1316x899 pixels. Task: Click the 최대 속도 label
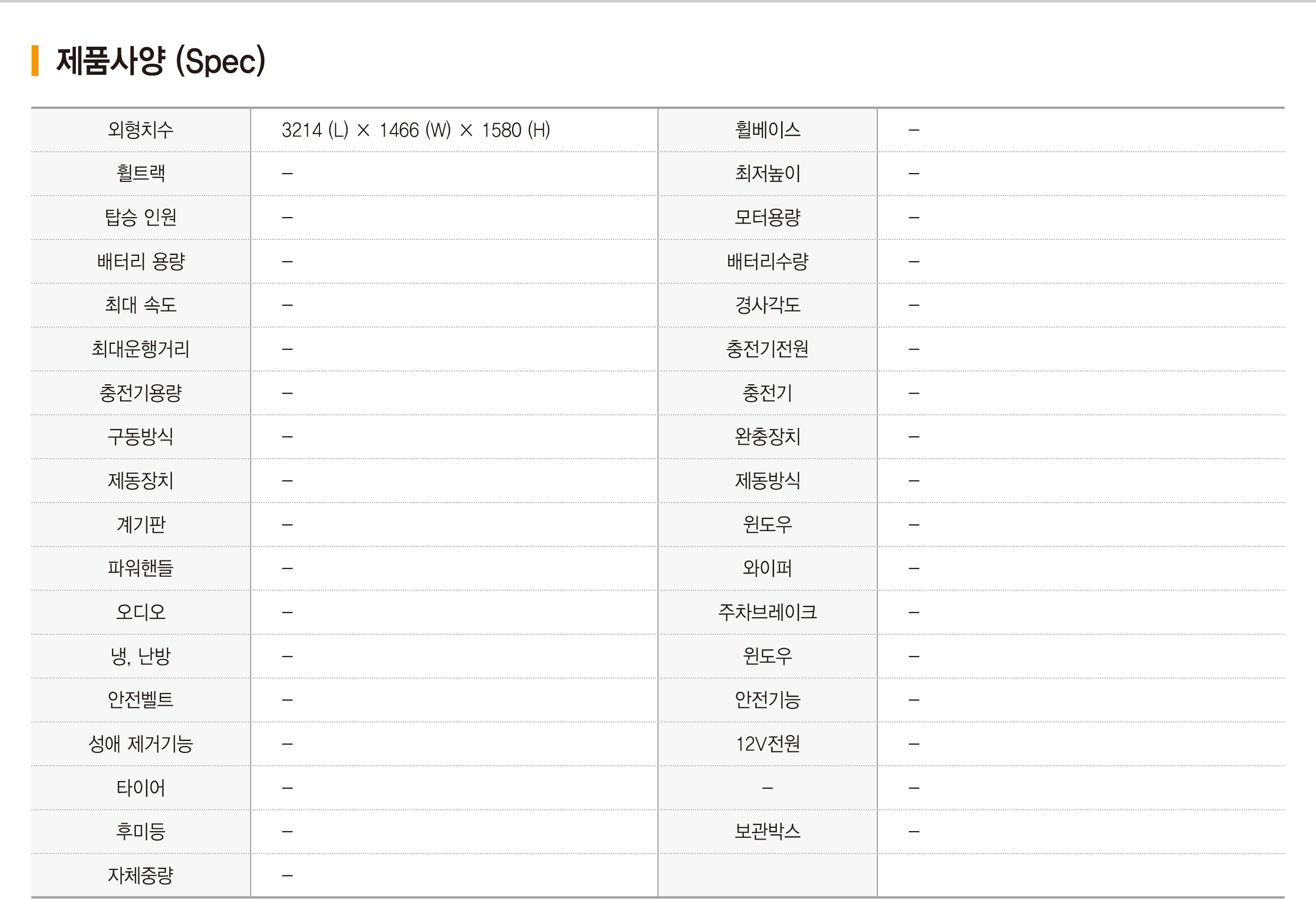[141, 305]
